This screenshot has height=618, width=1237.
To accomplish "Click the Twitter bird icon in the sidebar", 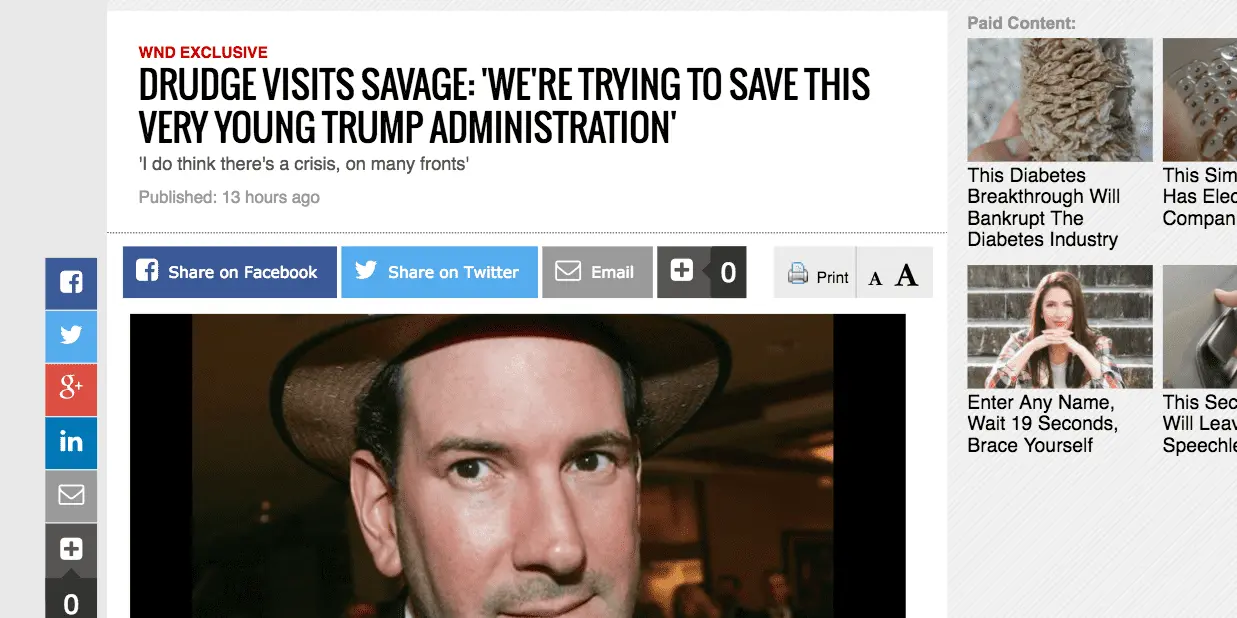I will click(71, 336).
